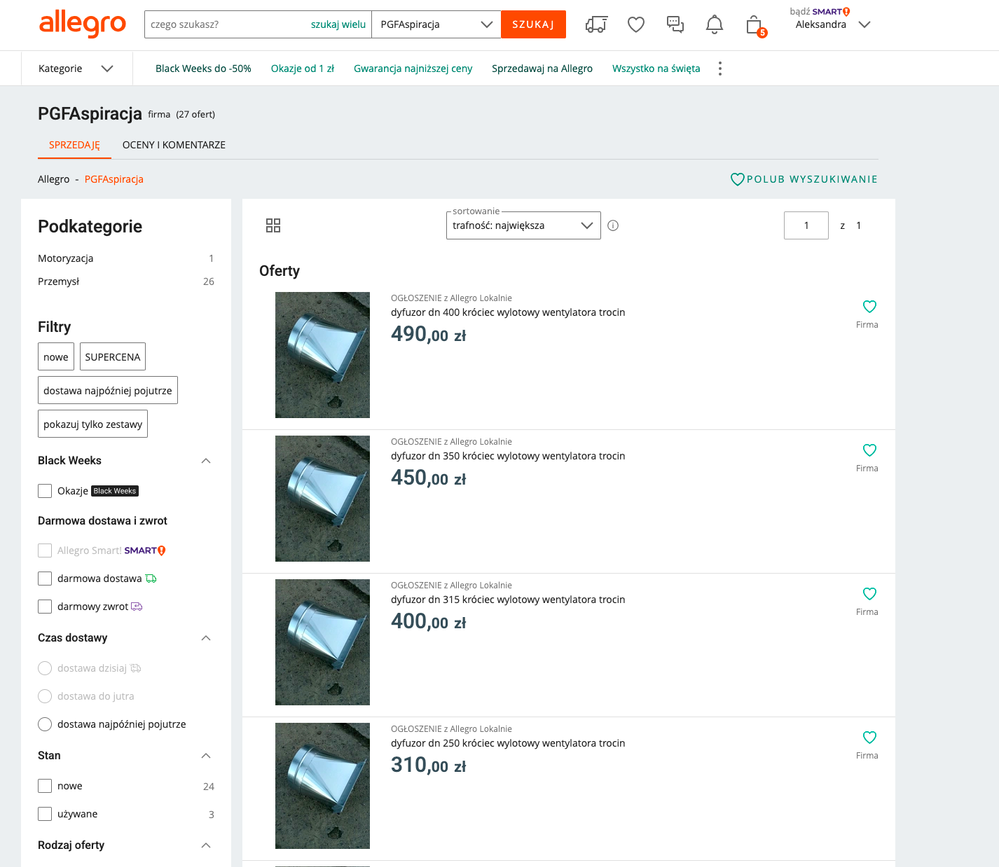Open the sortowanie trafność dropdown
Image resolution: width=999 pixels, height=867 pixels.
pyautogui.click(x=523, y=226)
